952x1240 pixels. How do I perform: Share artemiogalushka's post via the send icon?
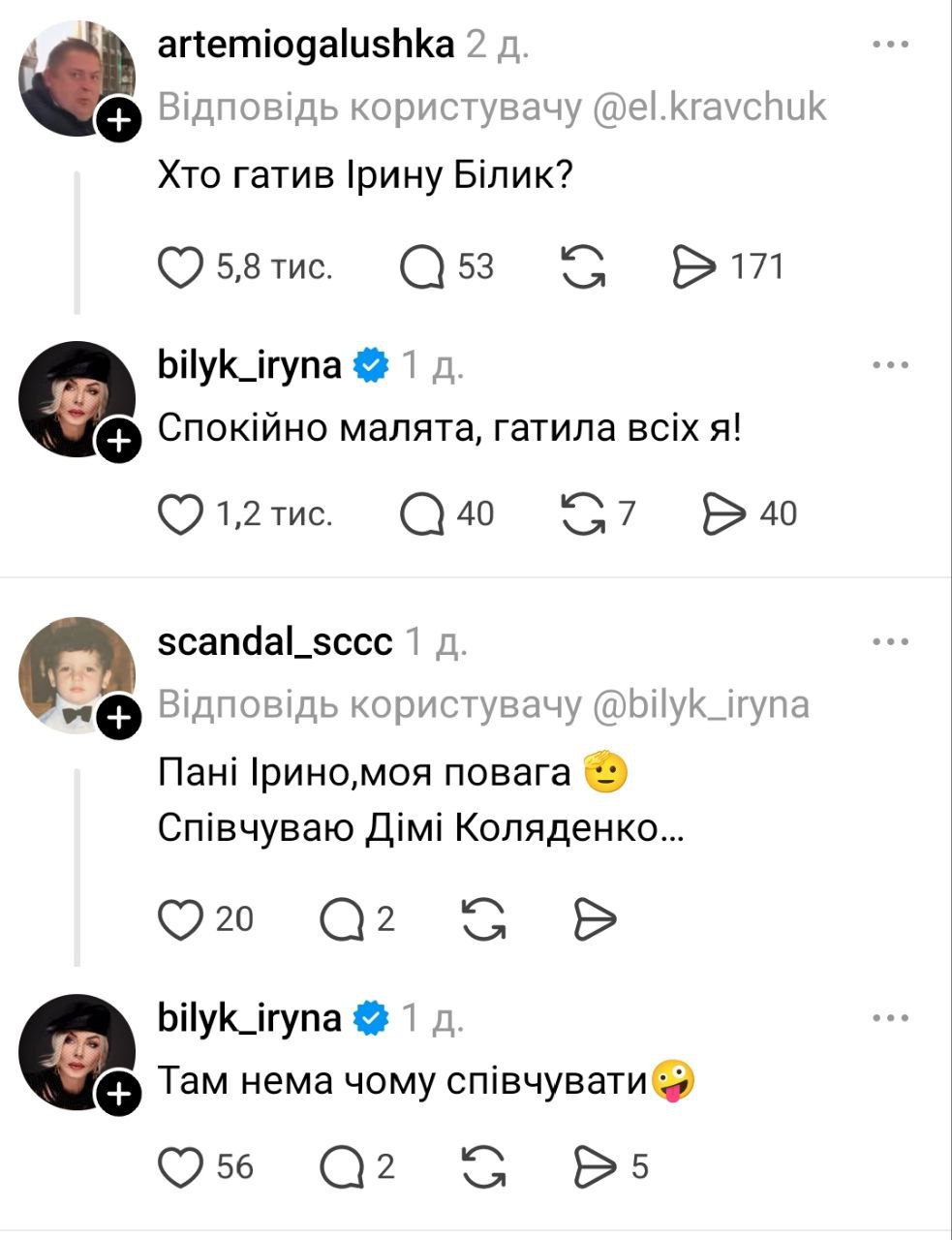695,267
